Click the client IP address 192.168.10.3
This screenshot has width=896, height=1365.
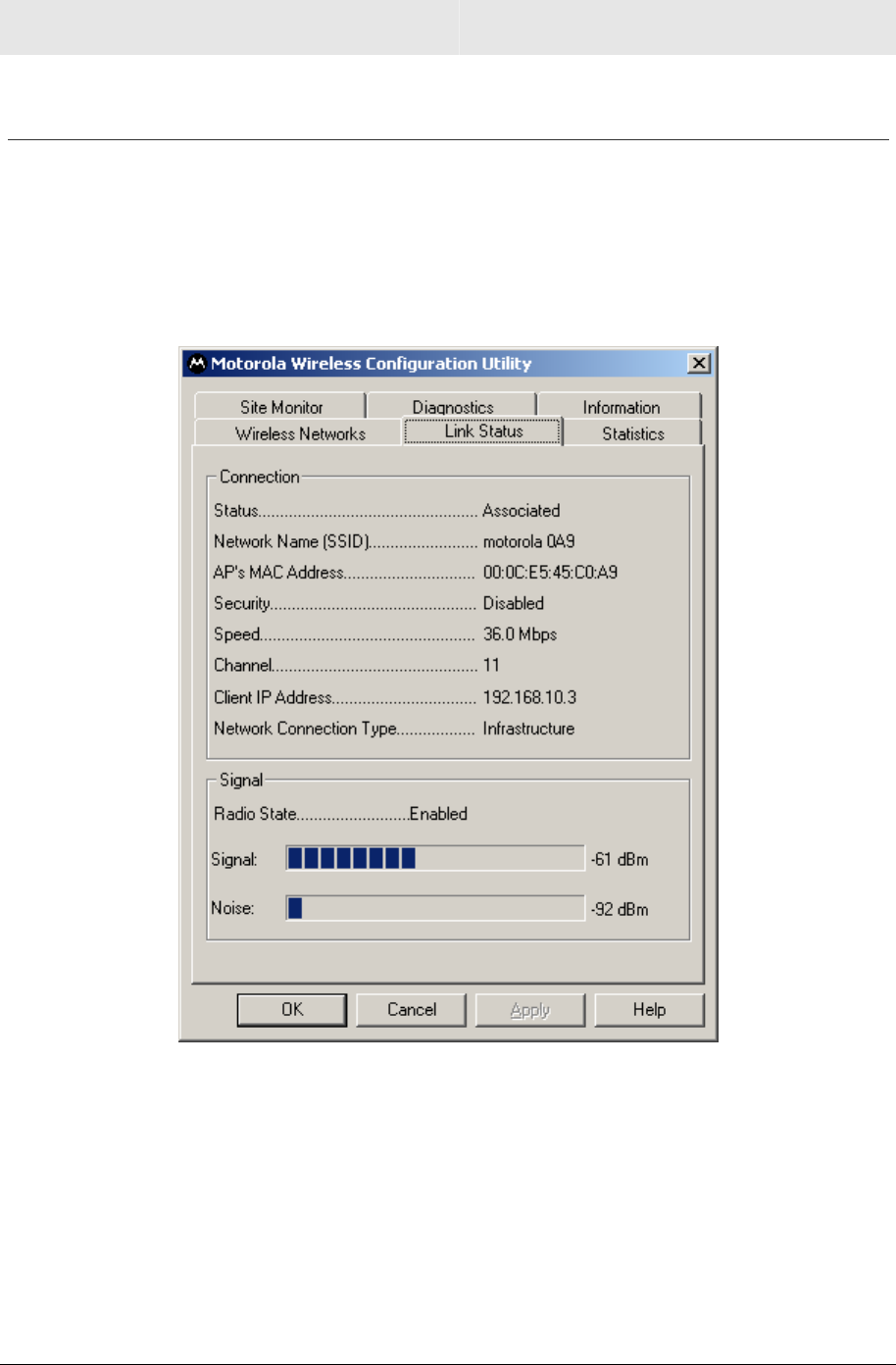529,697
